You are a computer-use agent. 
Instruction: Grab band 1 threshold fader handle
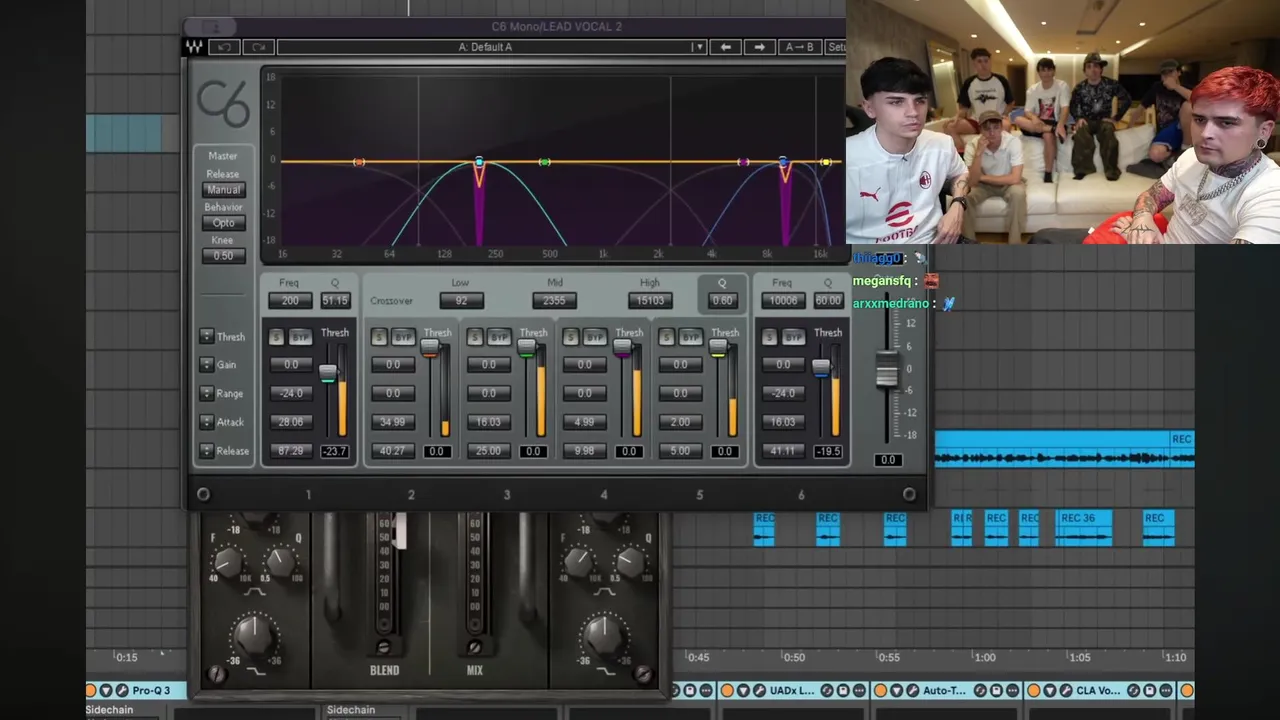point(328,373)
